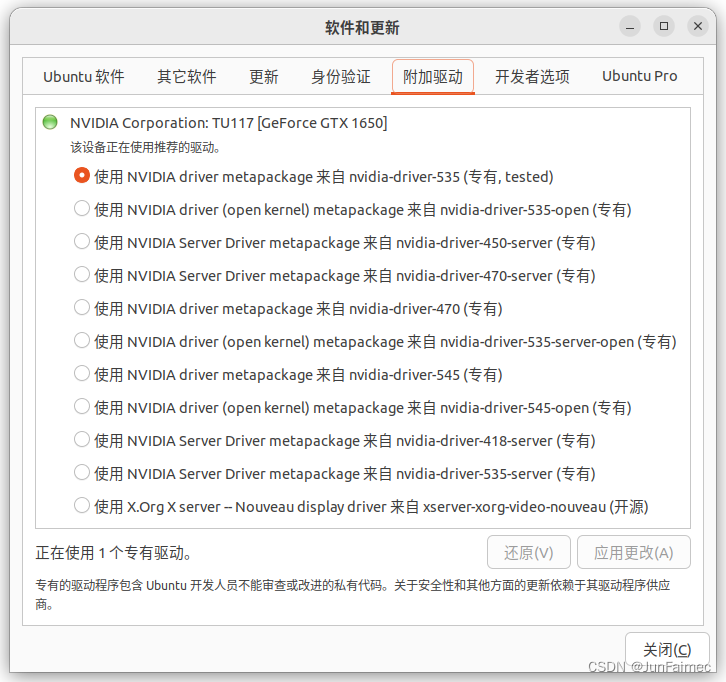Click the 软件和更新 window title
Viewport: 726px width, 682px height.
click(x=362, y=28)
